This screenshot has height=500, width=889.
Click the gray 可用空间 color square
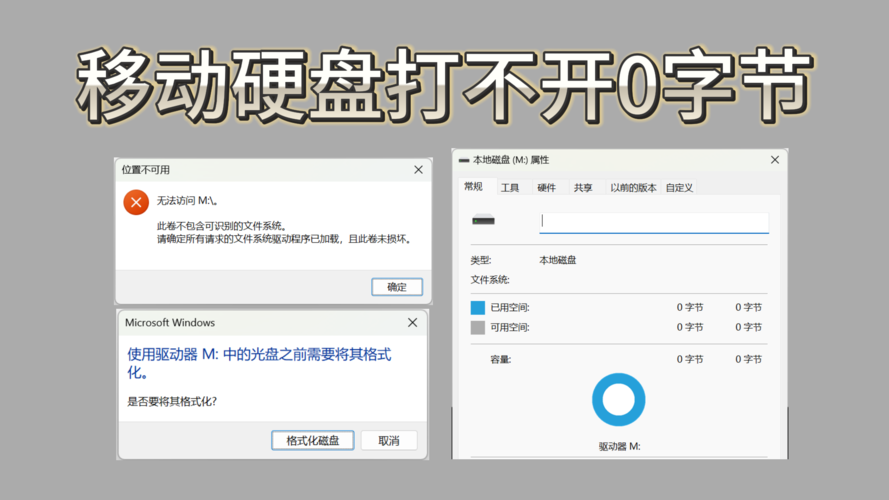point(478,327)
